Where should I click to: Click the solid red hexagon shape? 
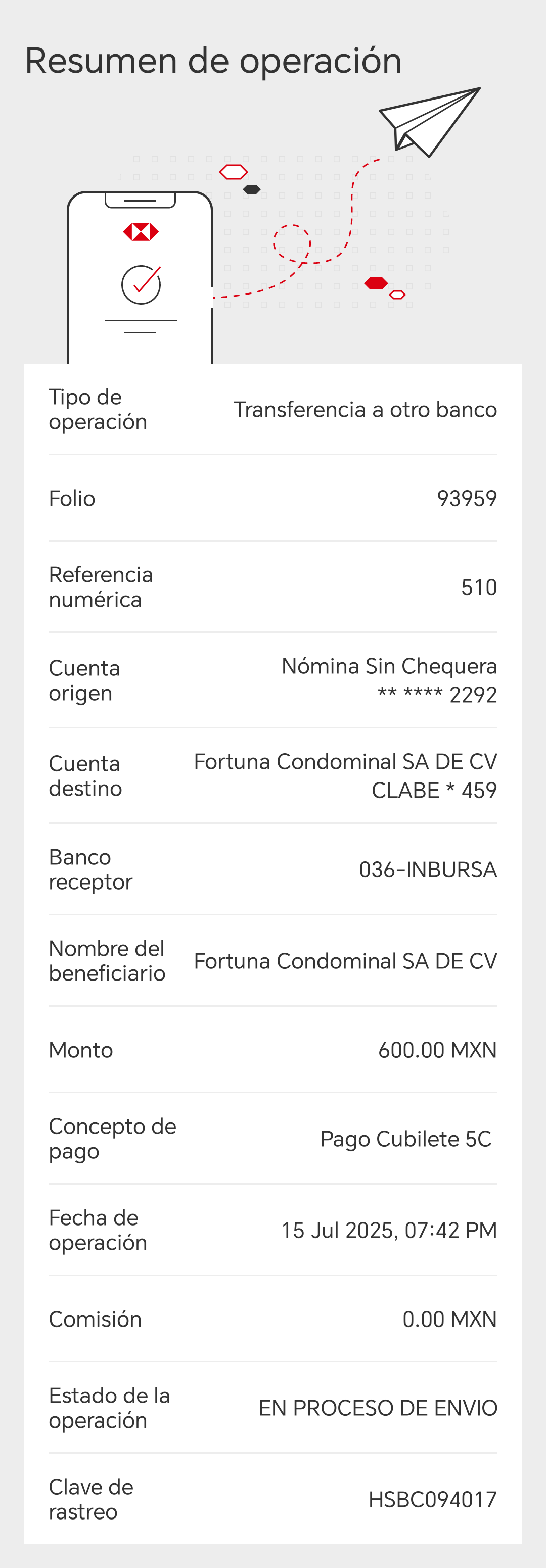tap(376, 283)
